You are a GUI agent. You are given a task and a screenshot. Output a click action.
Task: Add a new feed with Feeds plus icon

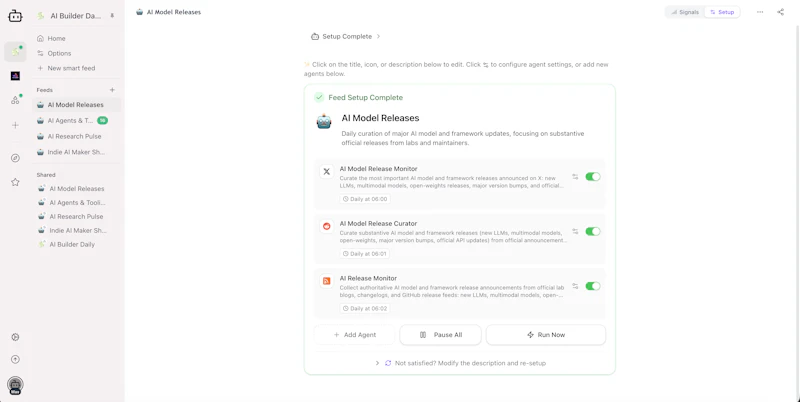[112, 90]
